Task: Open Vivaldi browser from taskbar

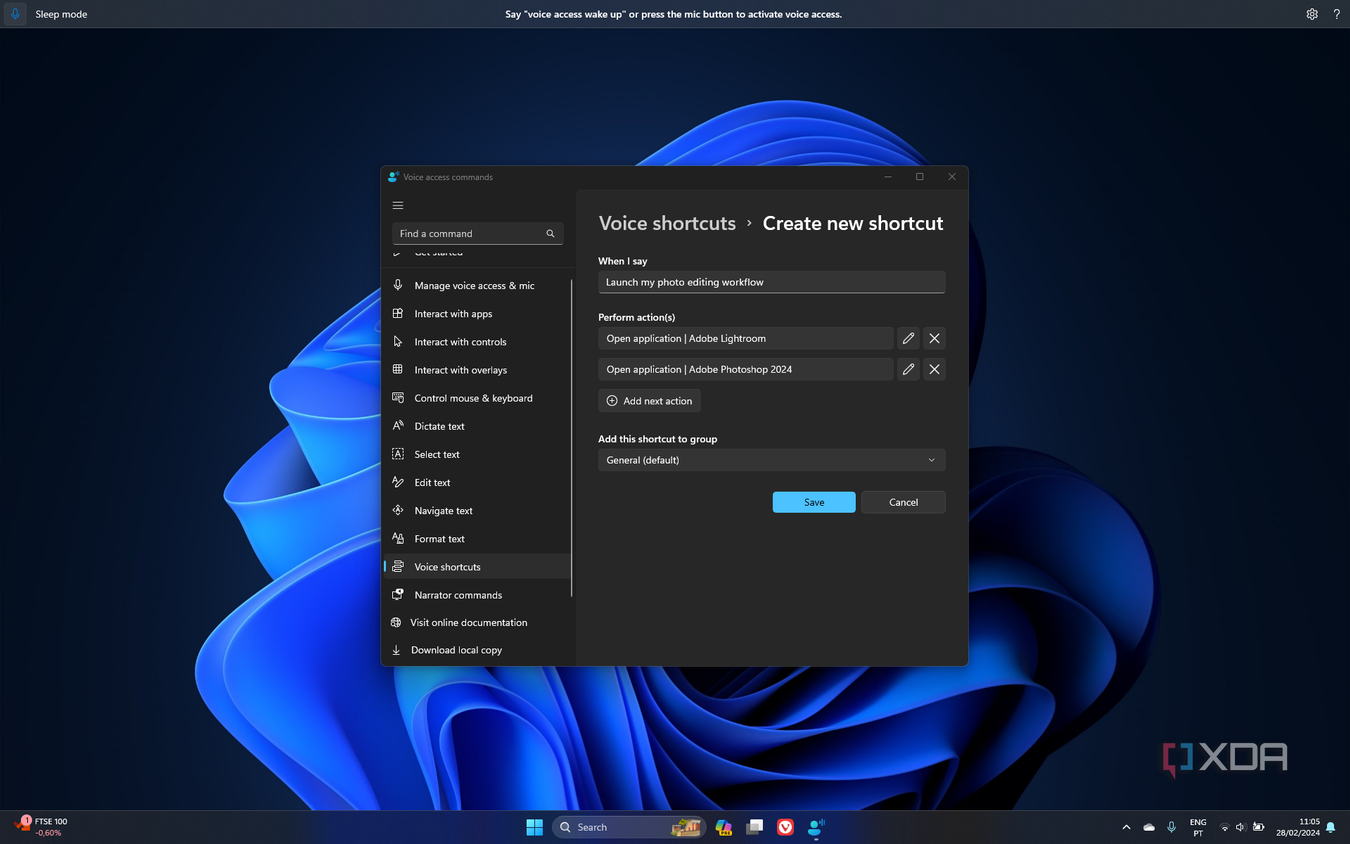Action: pyautogui.click(x=785, y=827)
